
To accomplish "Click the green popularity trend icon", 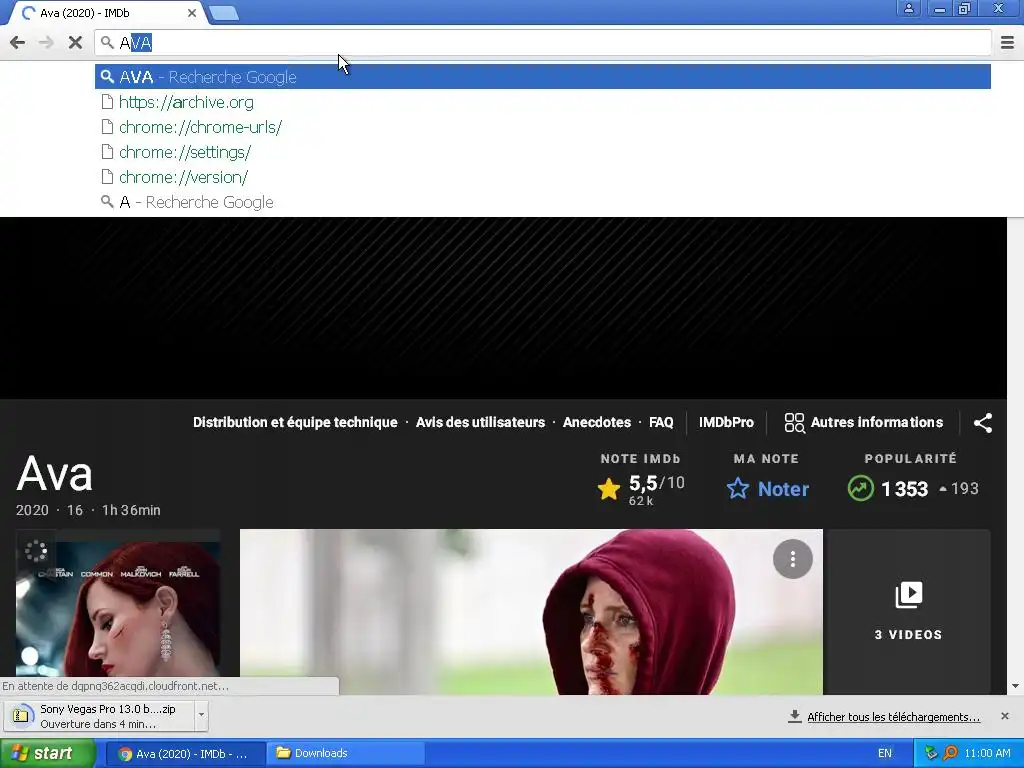I will click(x=860, y=488).
